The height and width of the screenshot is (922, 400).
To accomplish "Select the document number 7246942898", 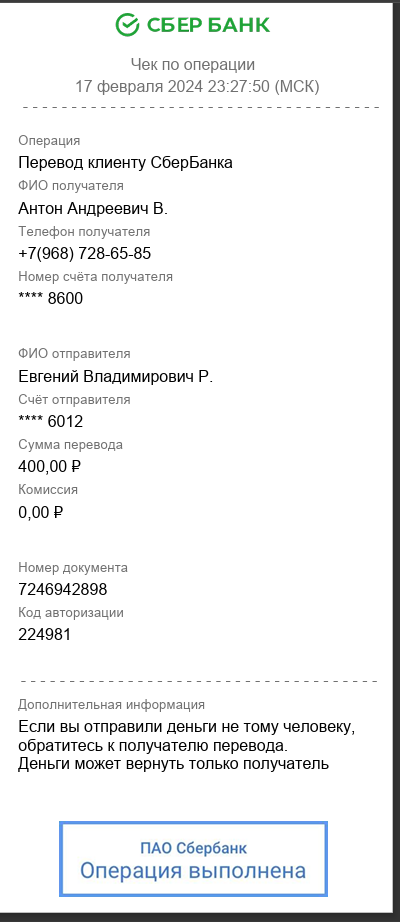I will (x=63, y=589).
